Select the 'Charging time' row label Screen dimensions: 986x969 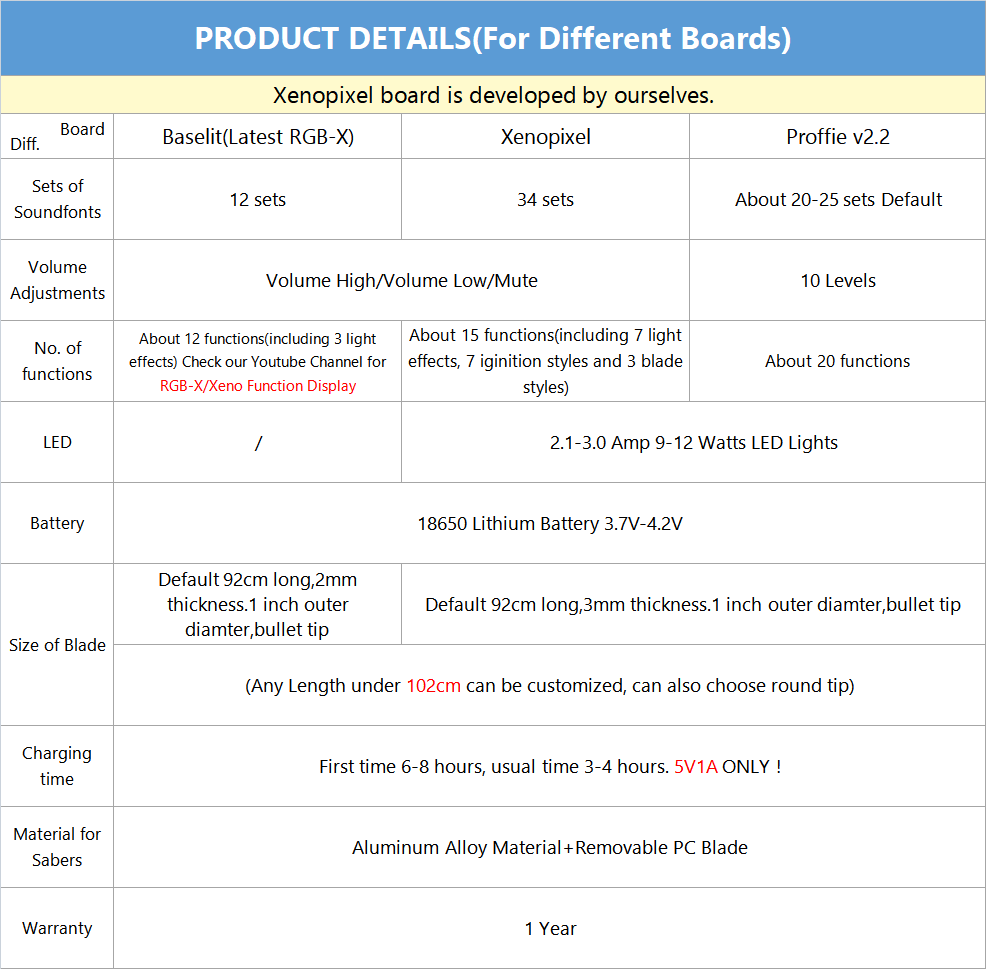coord(57,766)
